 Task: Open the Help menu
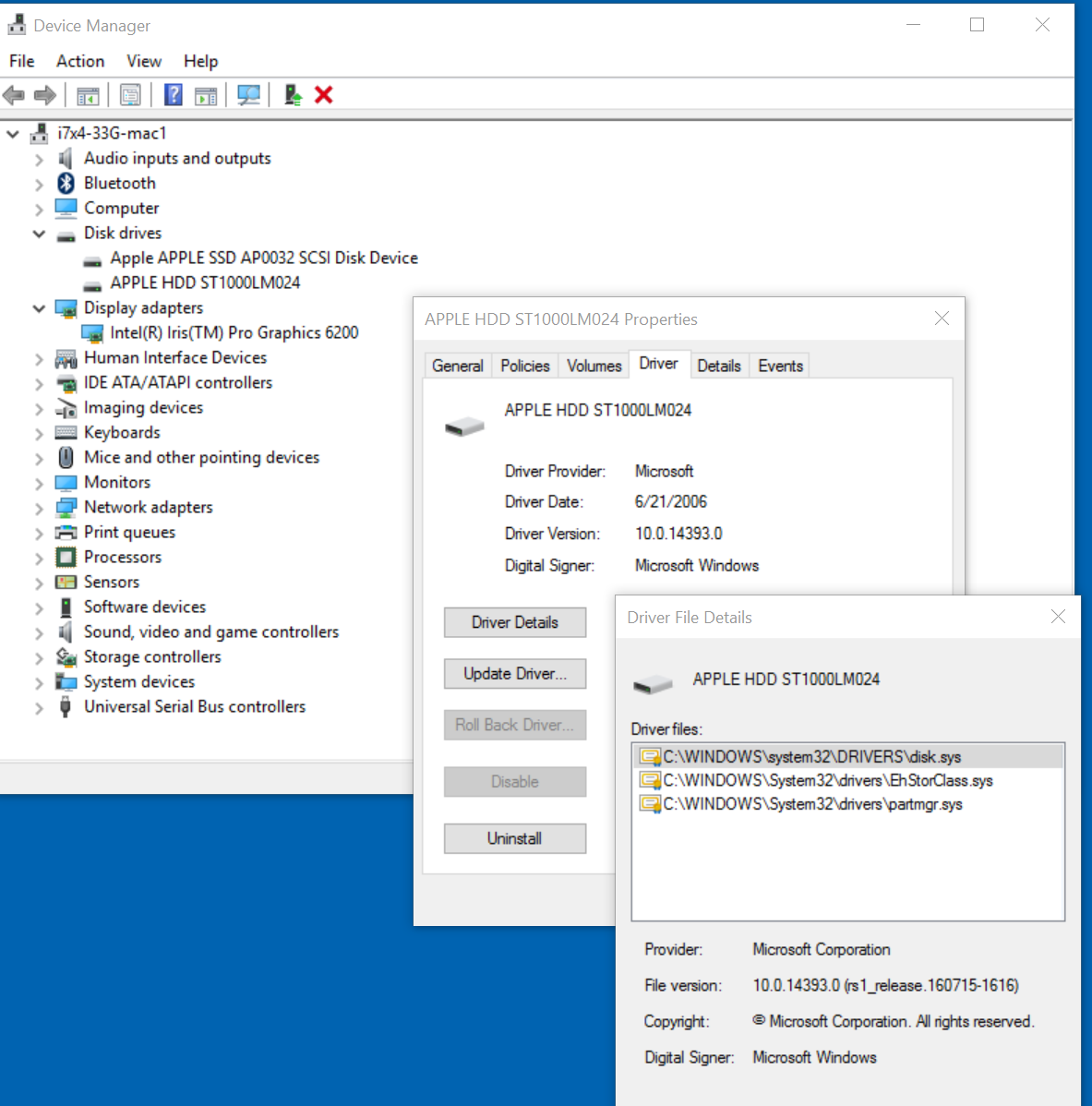coord(201,61)
